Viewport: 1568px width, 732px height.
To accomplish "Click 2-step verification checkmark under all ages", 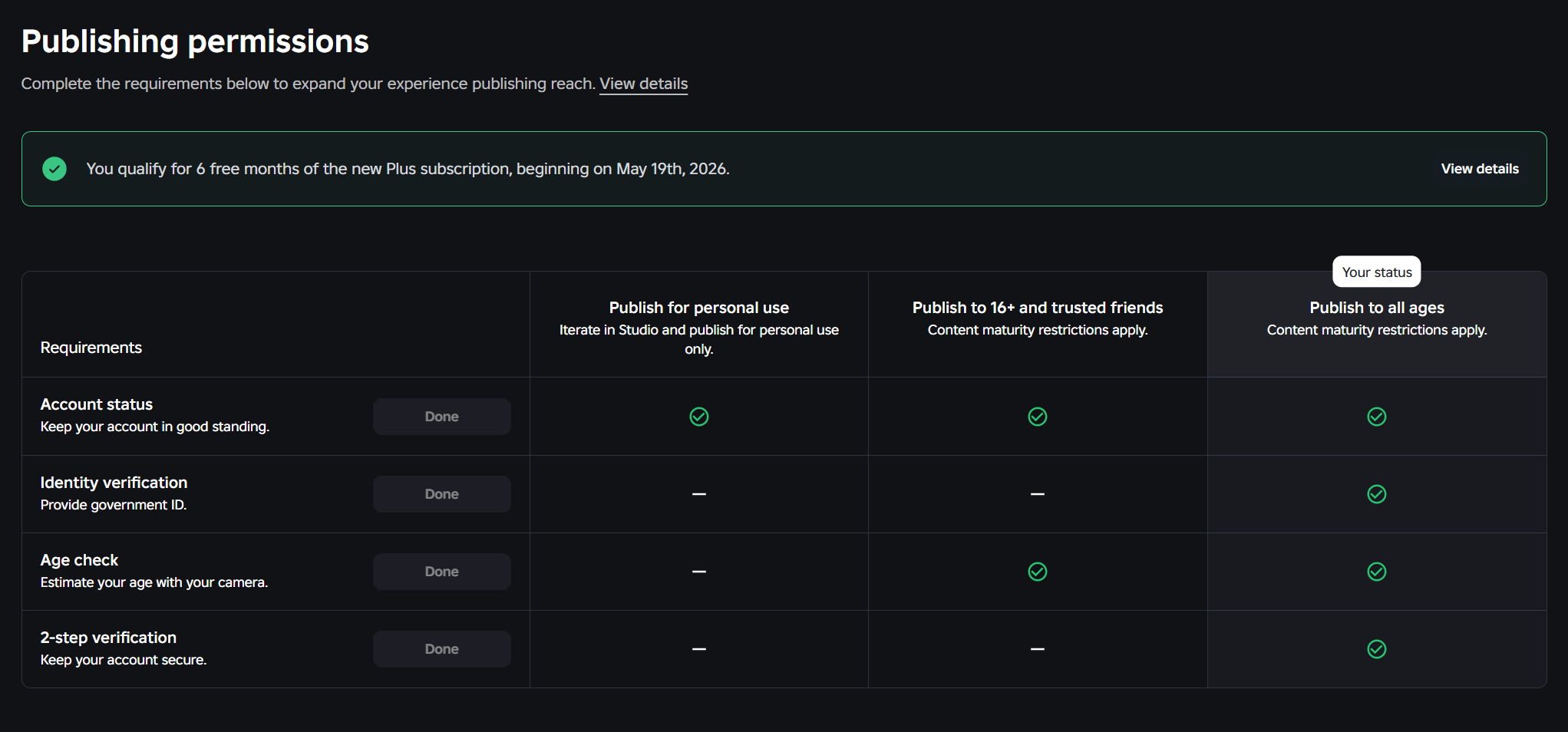I will 1377,649.
